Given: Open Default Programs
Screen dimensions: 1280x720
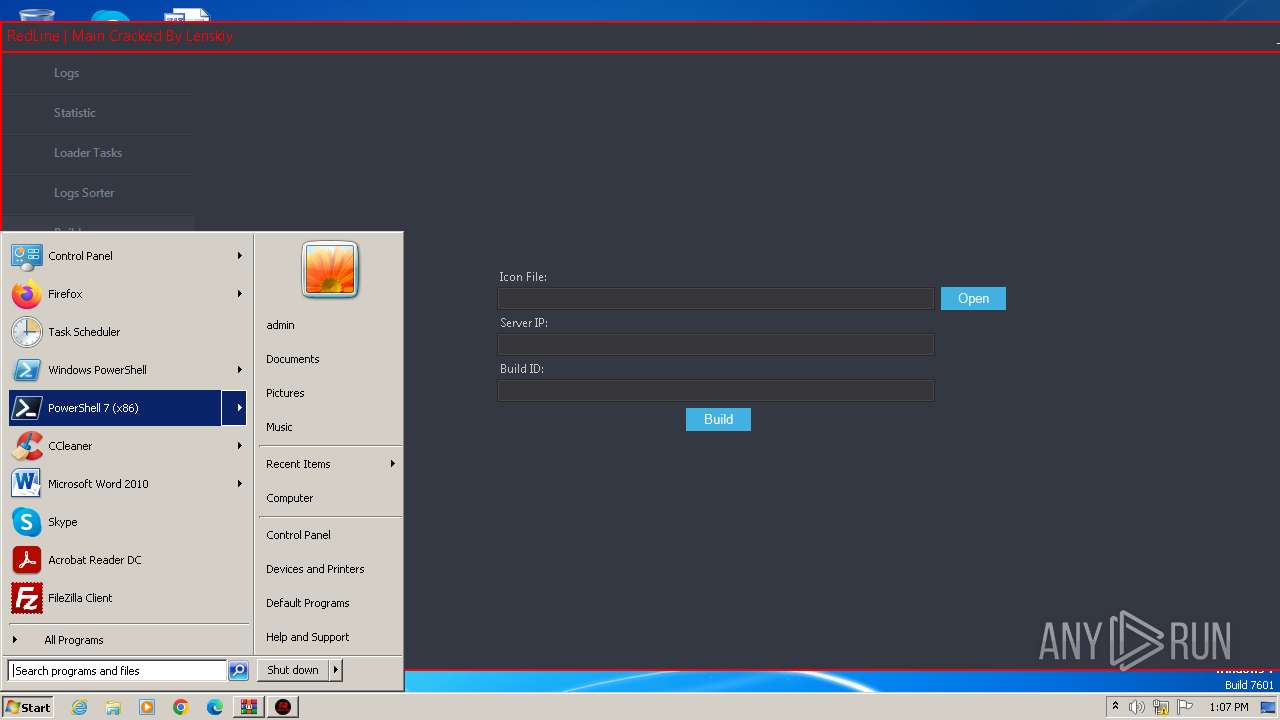Looking at the screenshot, I should pyautogui.click(x=308, y=603).
